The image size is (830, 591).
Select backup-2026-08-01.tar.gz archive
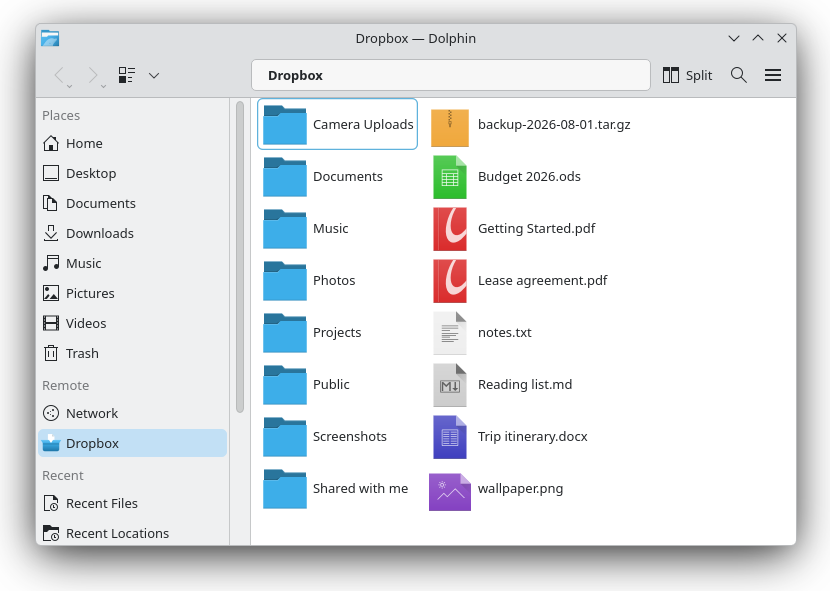(x=530, y=124)
